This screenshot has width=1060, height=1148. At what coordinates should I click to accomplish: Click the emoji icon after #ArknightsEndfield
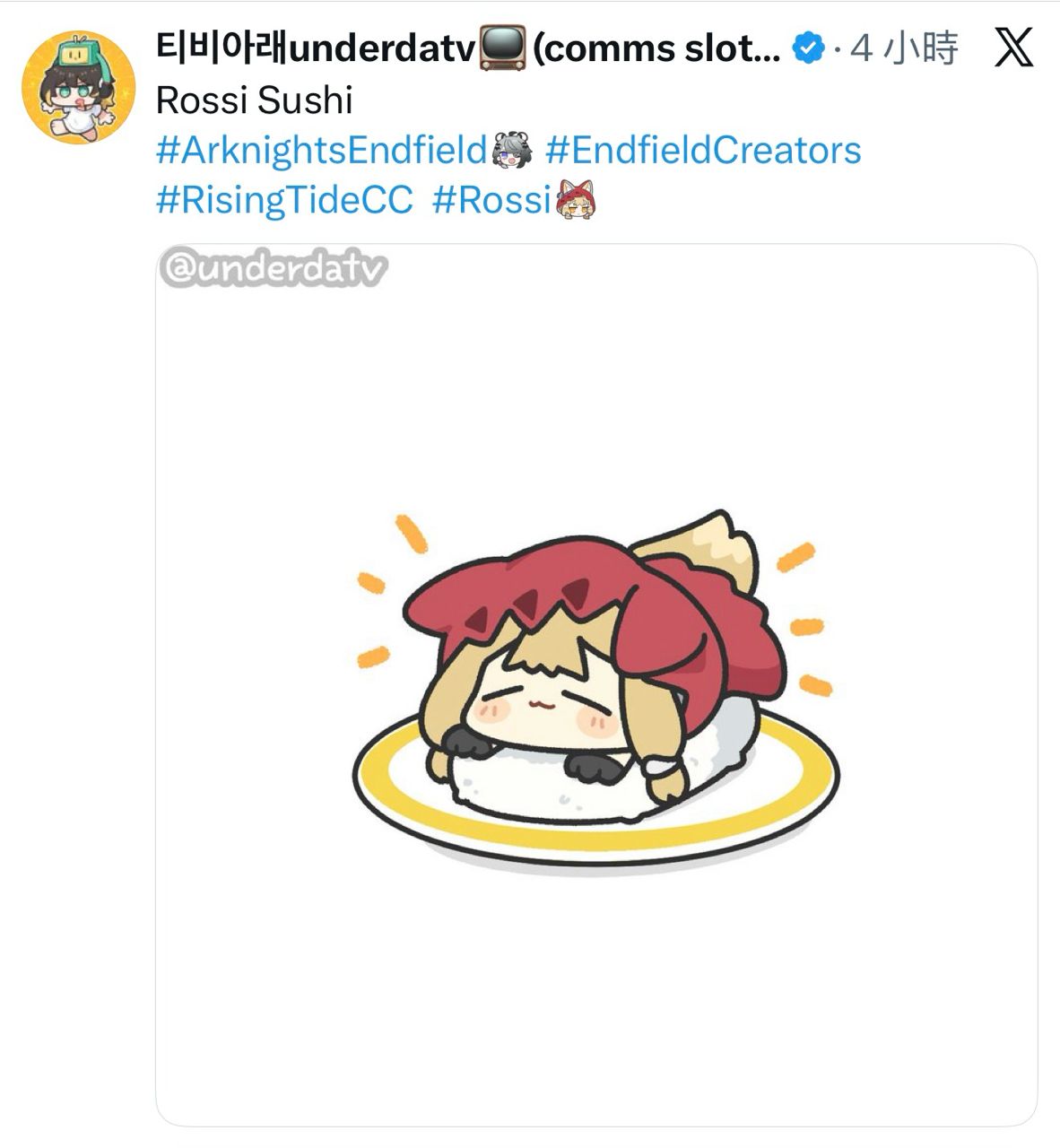[x=513, y=150]
